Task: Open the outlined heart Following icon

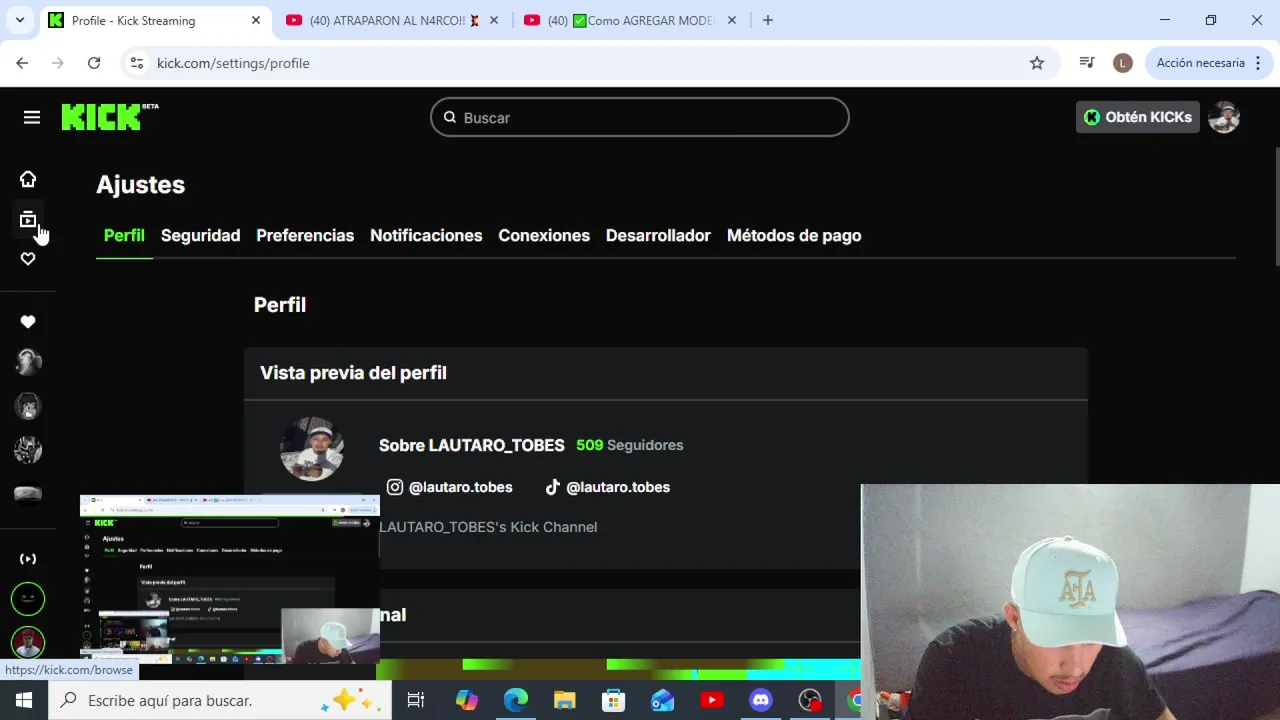Action: click(28, 259)
